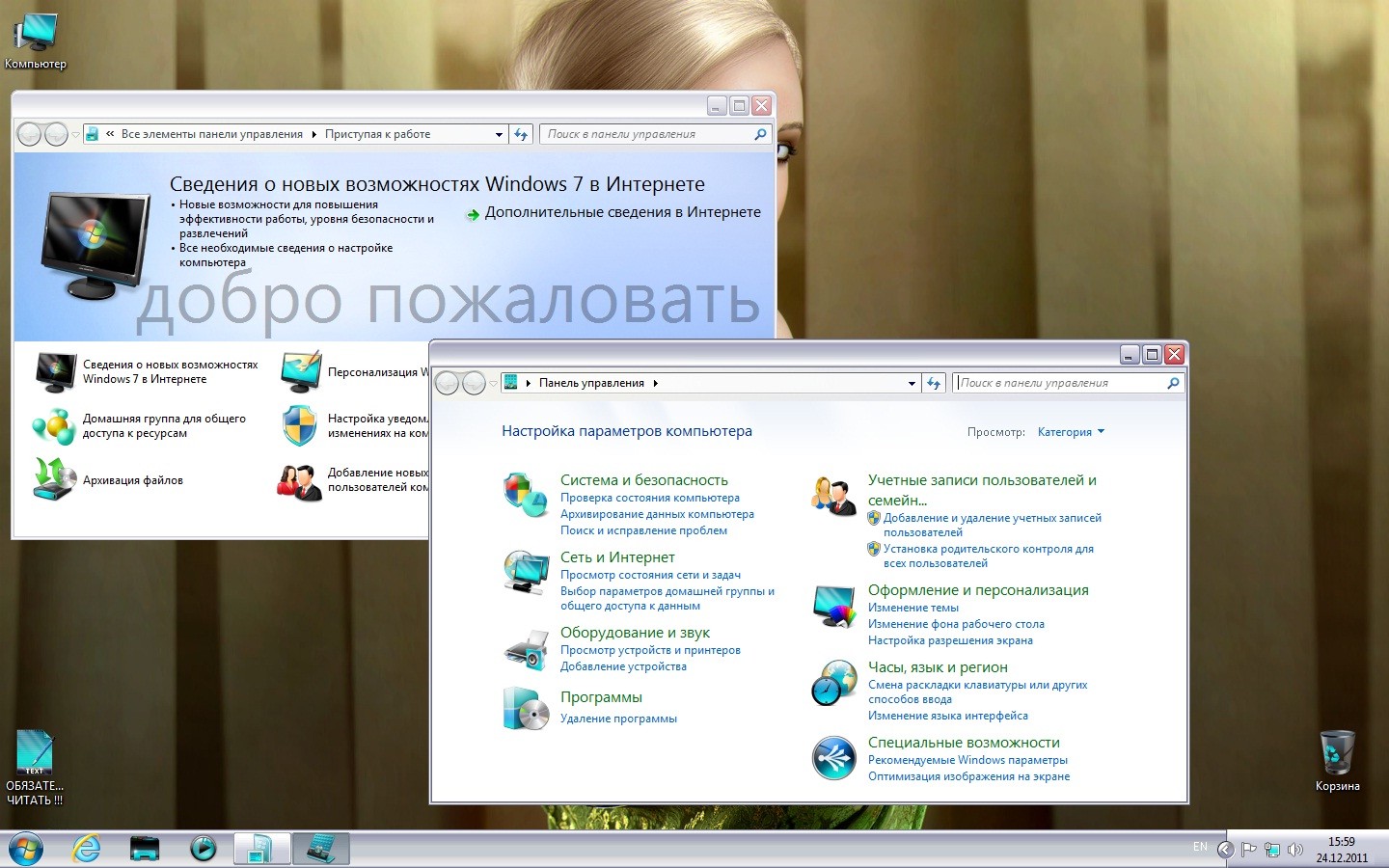Click Просмотр состояния сети и задач link

click(650, 575)
